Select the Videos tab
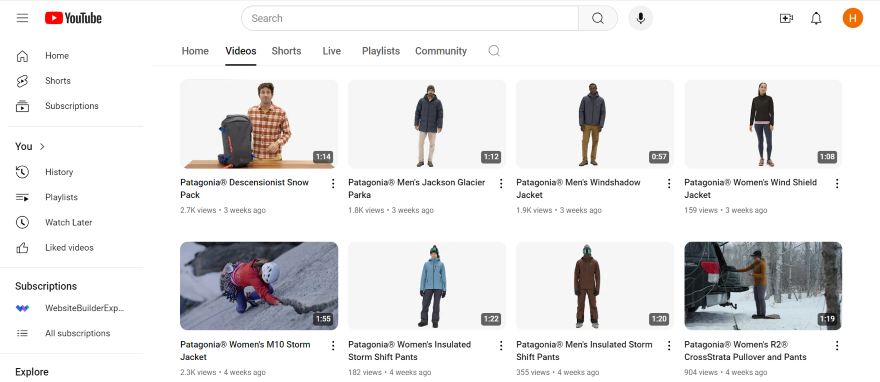880x382 pixels. (241, 51)
